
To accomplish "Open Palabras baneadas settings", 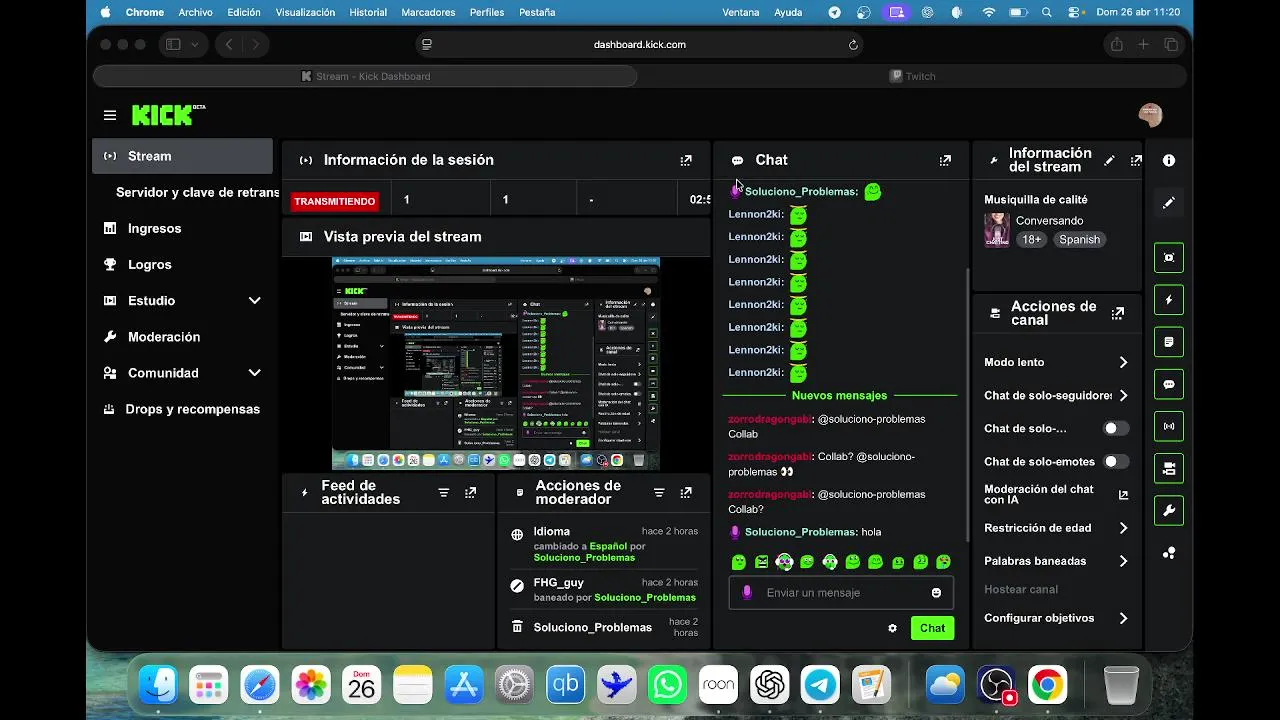I will pyautogui.click(x=1056, y=561).
